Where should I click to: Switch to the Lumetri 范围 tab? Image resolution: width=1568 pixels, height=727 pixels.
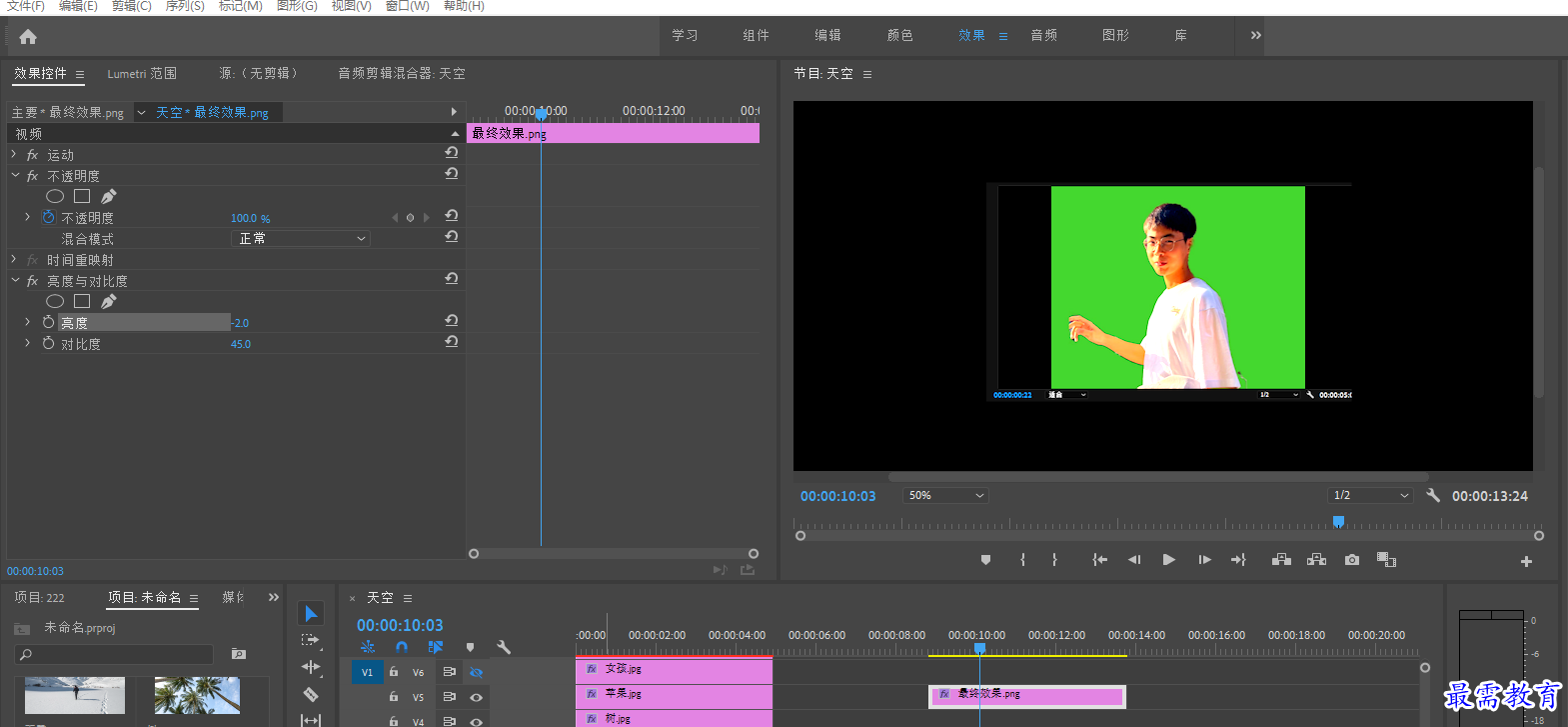(x=142, y=73)
